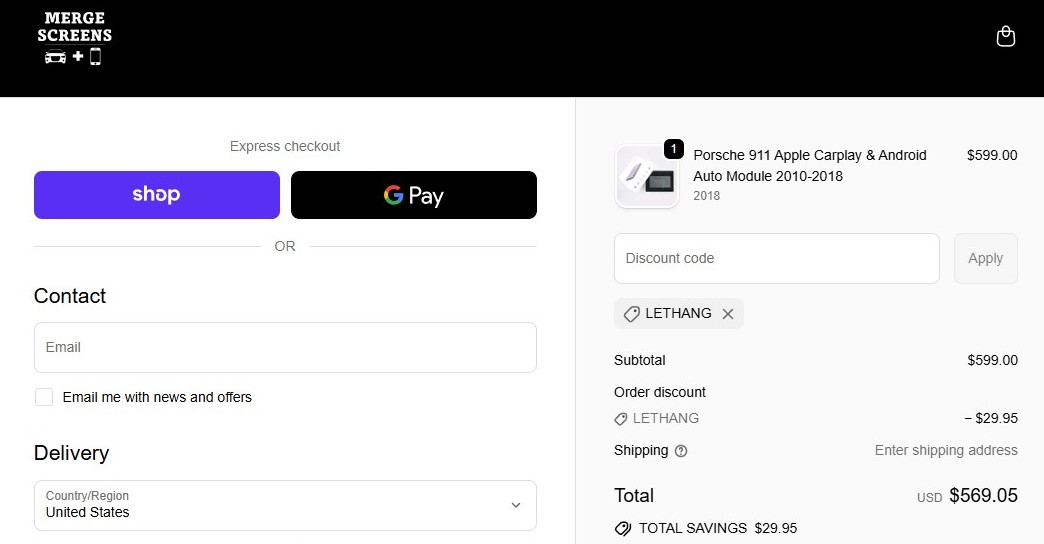Click the Express checkout heading
Image resolution: width=1044 pixels, height=544 pixels.
[285, 146]
